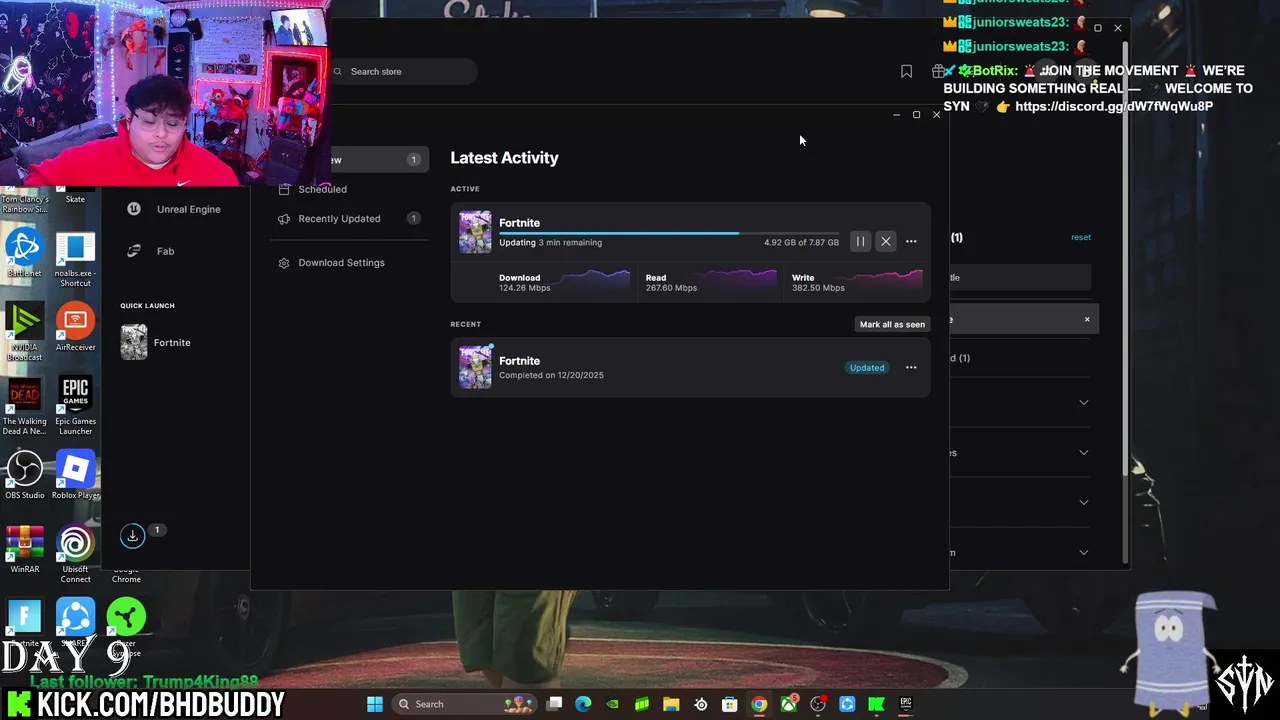The width and height of the screenshot is (1280, 720).
Task: Open Unreal Engine in launcher sidebar
Action: [x=188, y=209]
